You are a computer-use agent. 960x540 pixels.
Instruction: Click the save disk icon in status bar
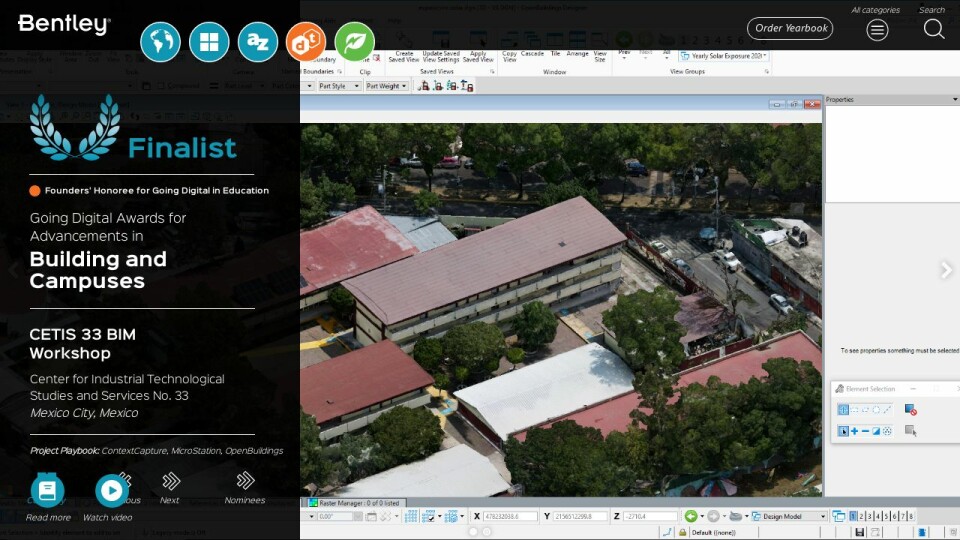tap(860, 533)
